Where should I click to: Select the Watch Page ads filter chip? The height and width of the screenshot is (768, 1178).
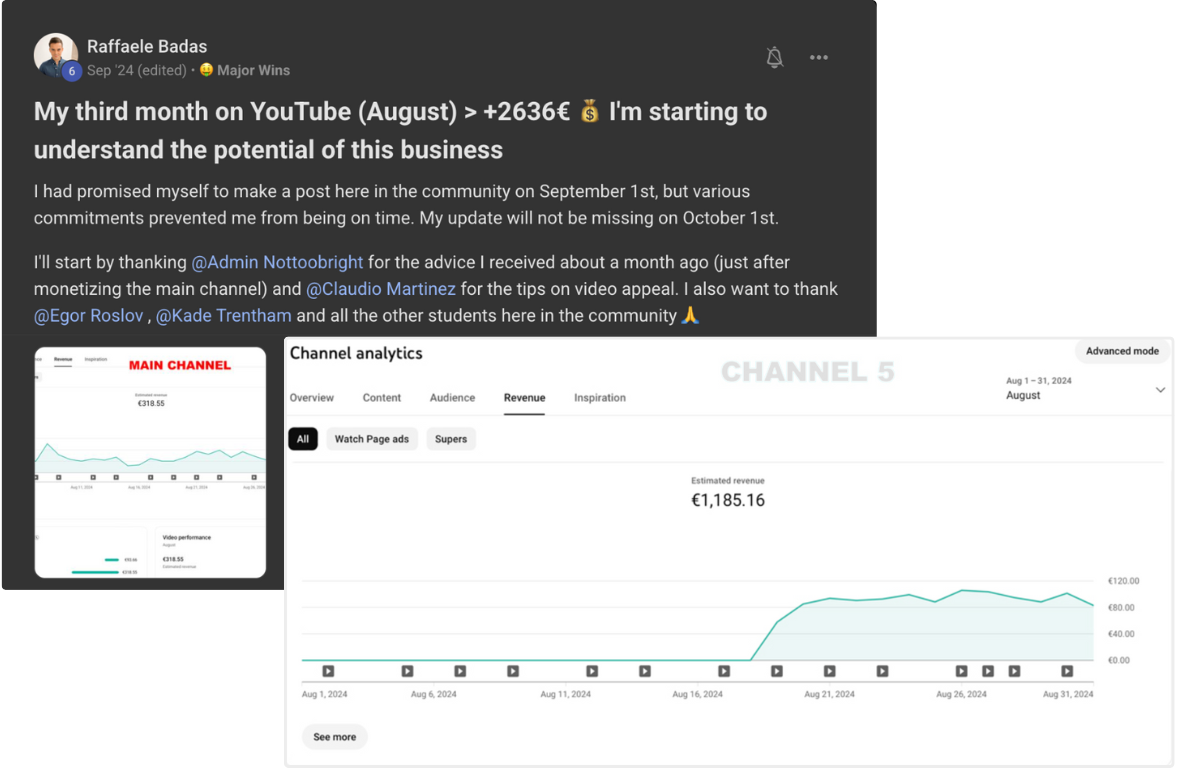[372, 439]
